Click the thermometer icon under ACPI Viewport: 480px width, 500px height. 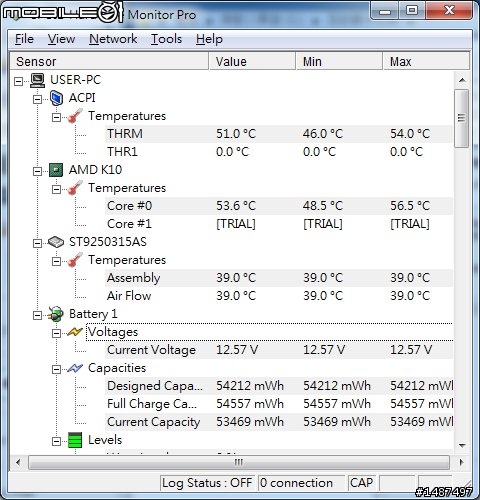coord(75,116)
